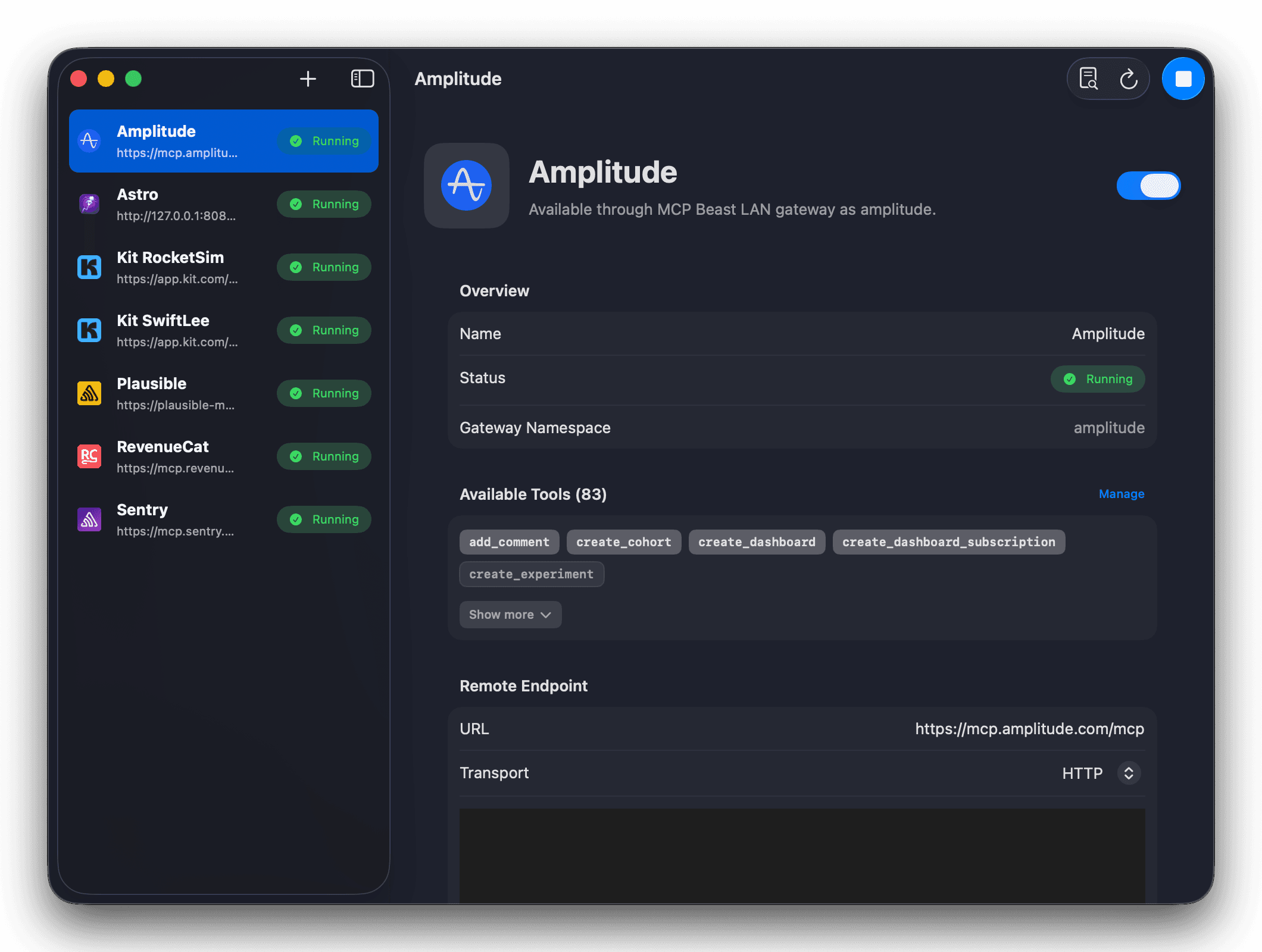The width and height of the screenshot is (1262, 952).
Task: Click the Manage link for tools
Action: point(1122,494)
